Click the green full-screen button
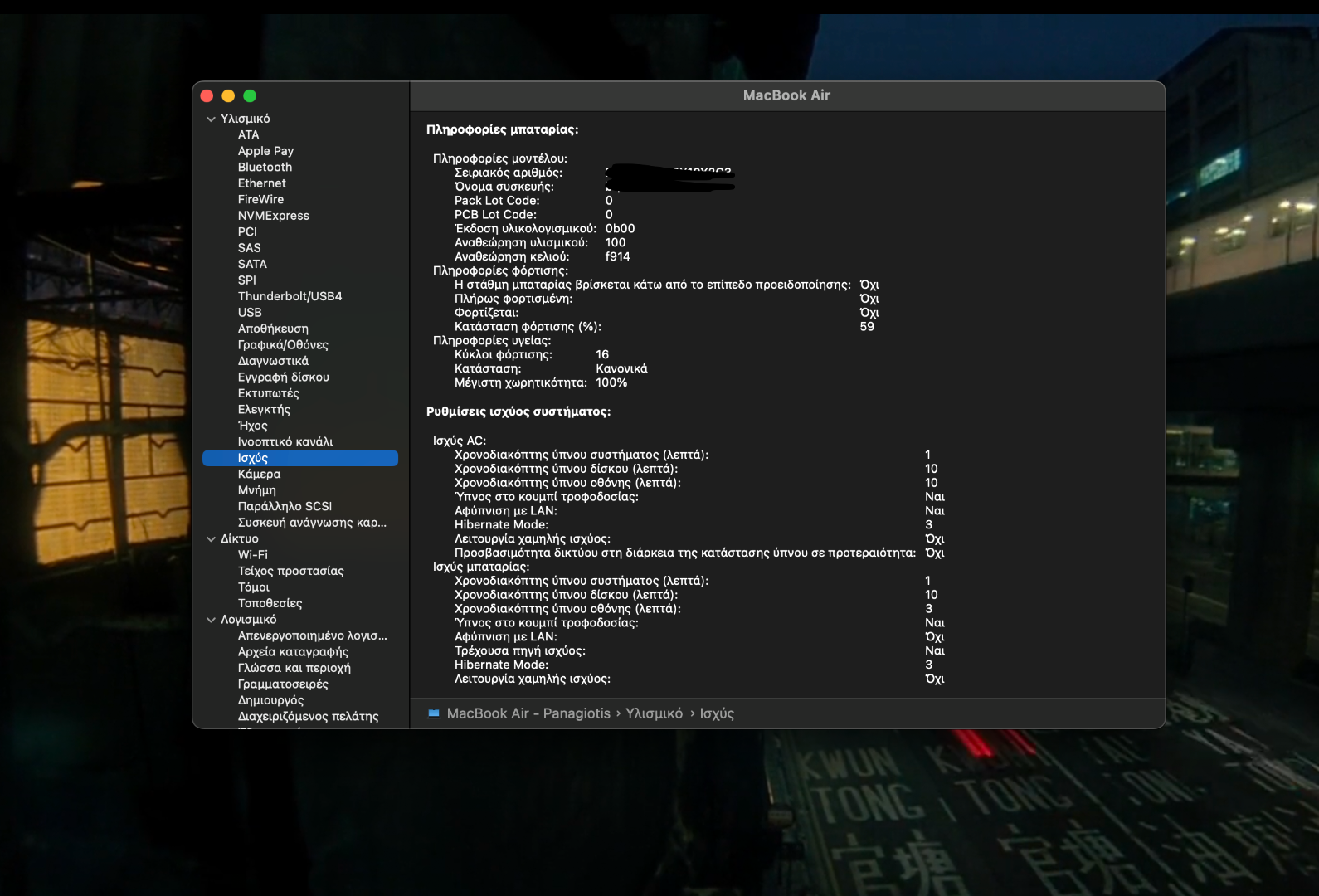 250,96
